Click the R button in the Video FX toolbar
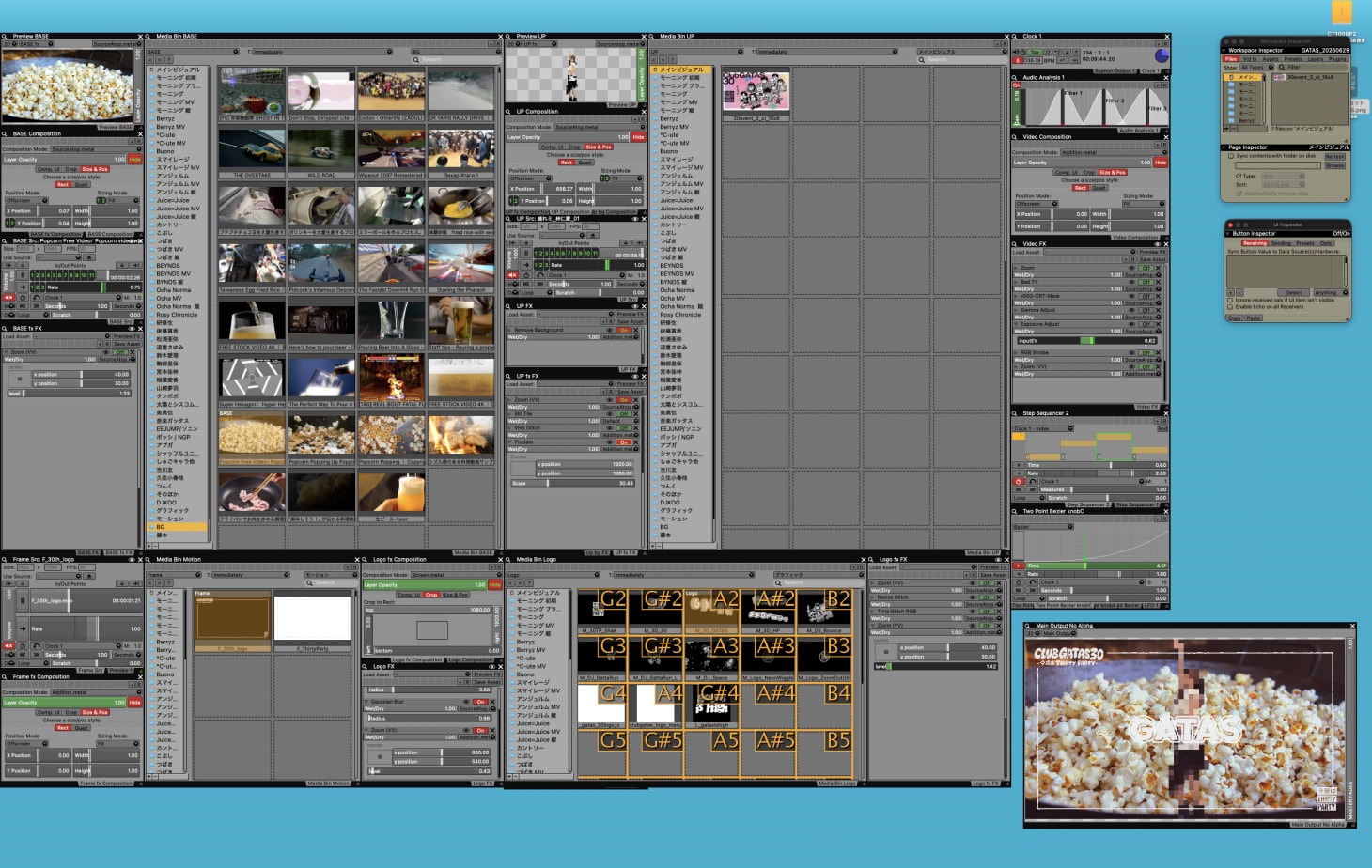 click(1133, 259)
